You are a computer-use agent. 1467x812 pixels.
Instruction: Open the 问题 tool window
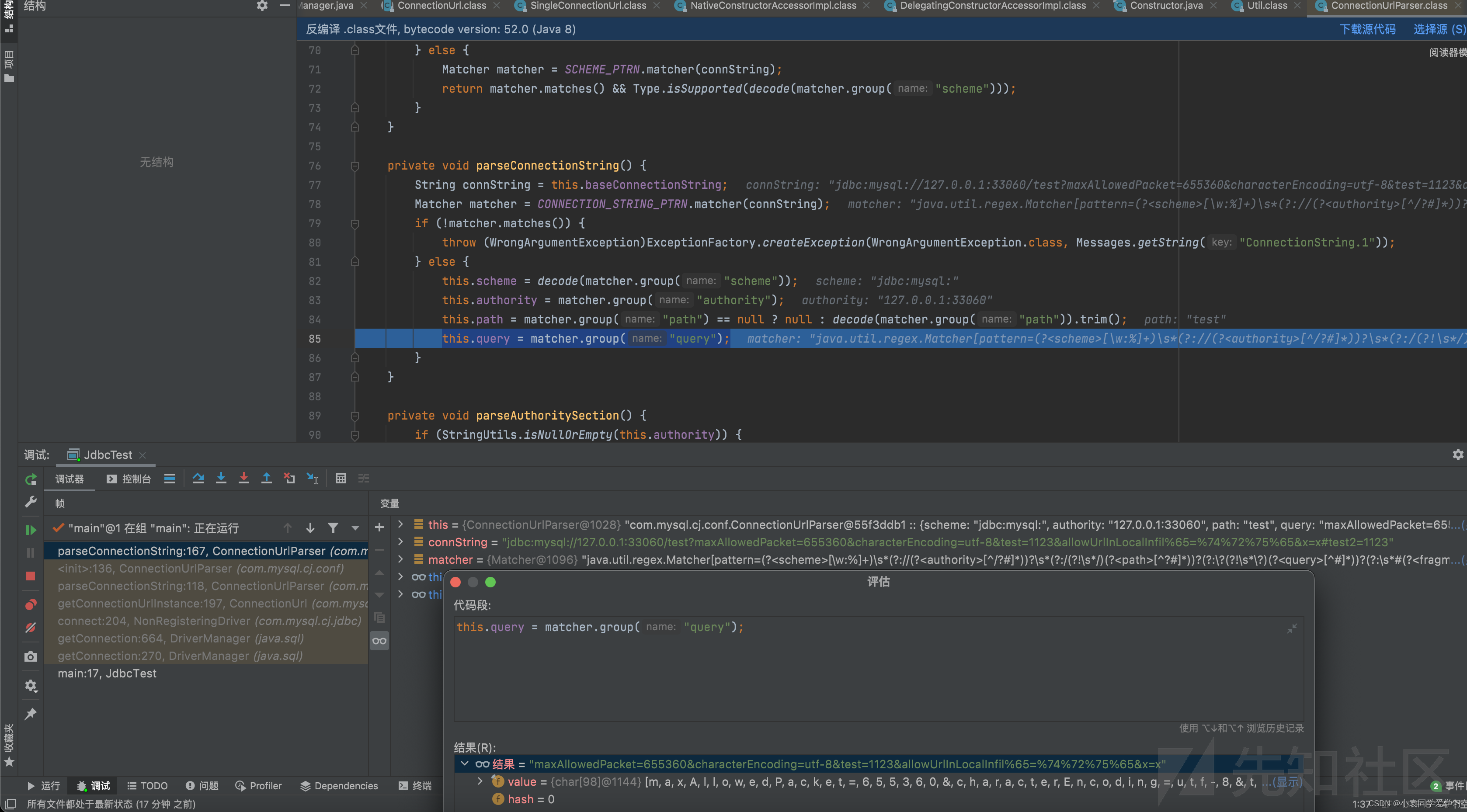pyautogui.click(x=202, y=785)
